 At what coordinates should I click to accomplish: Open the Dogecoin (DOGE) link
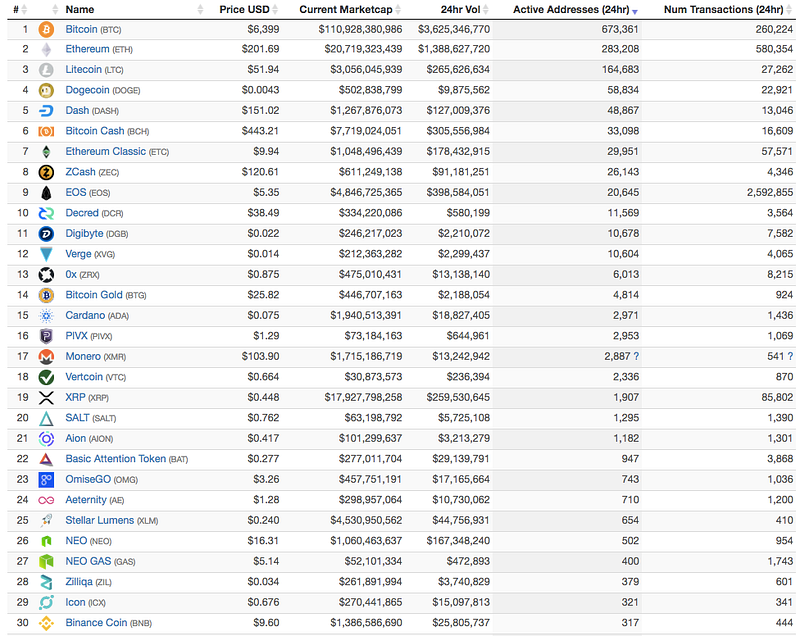(x=103, y=90)
